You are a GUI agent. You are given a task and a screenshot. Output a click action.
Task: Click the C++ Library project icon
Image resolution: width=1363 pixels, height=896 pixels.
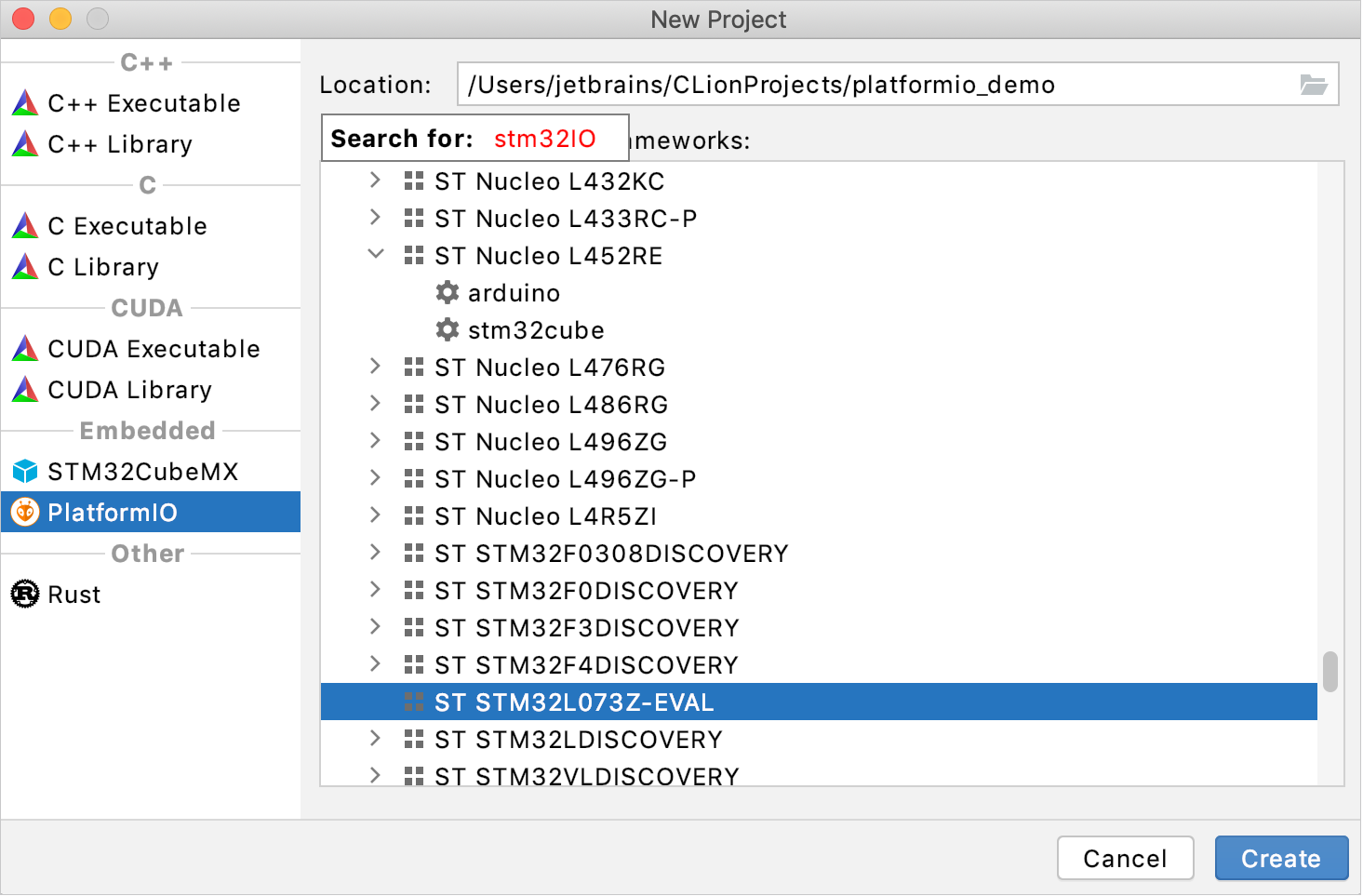(x=25, y=143)
